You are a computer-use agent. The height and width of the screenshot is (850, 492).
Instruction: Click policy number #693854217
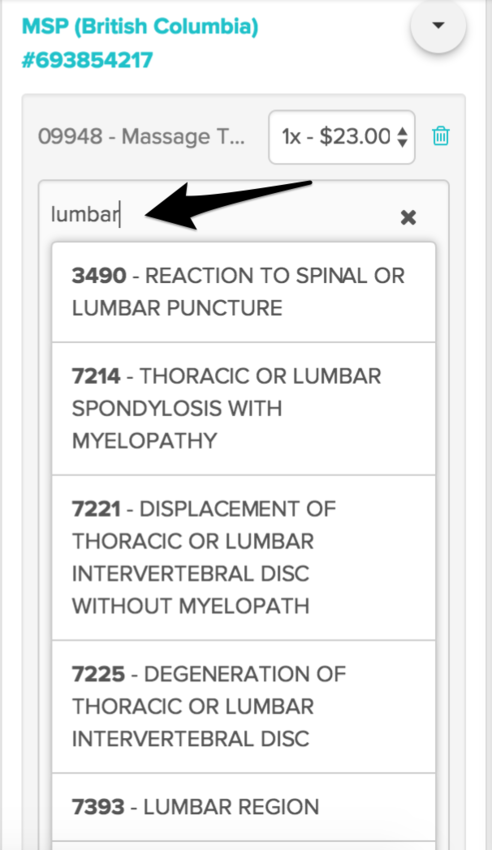click(x=87, y=60)
